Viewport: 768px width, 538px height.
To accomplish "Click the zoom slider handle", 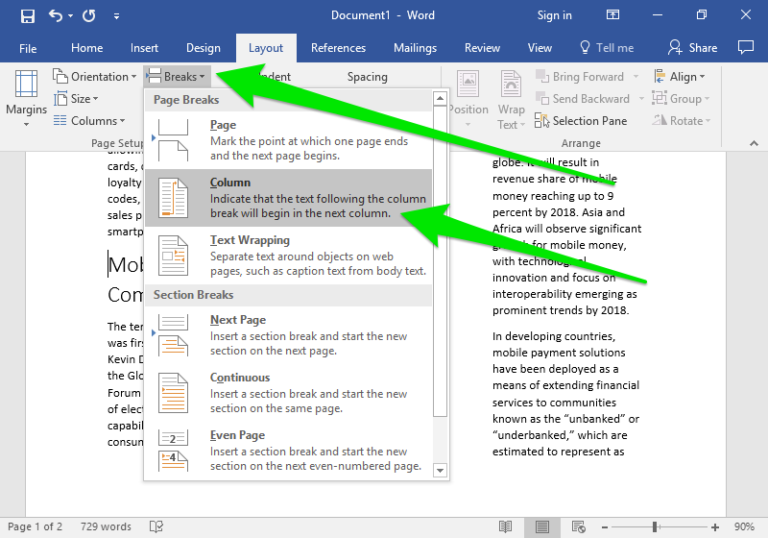I will click(x=655, y=527).
